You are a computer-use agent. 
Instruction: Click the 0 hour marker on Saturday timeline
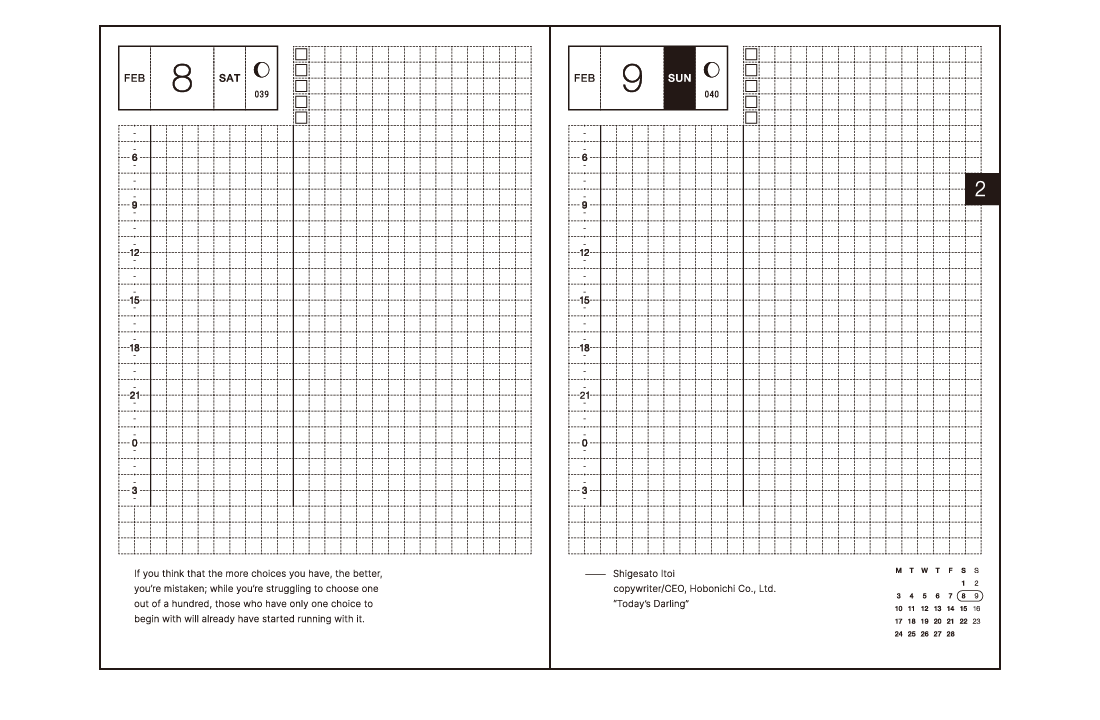tap(135, 443)
